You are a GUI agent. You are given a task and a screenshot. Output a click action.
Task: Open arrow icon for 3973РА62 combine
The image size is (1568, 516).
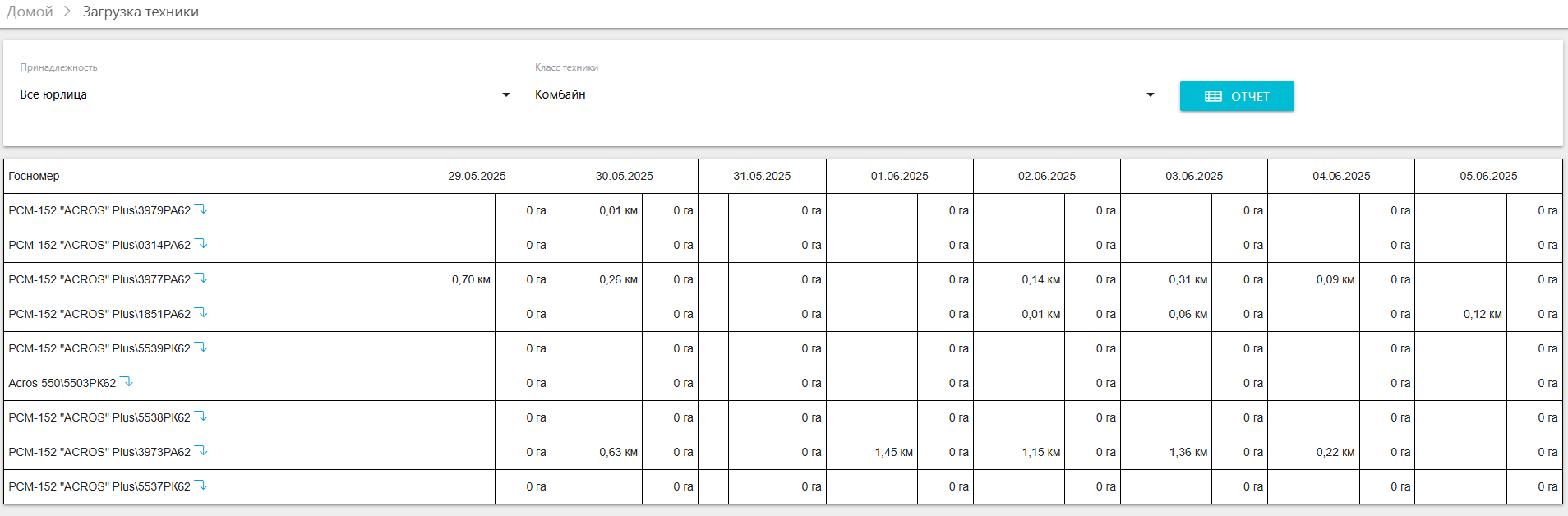point(201,451)
